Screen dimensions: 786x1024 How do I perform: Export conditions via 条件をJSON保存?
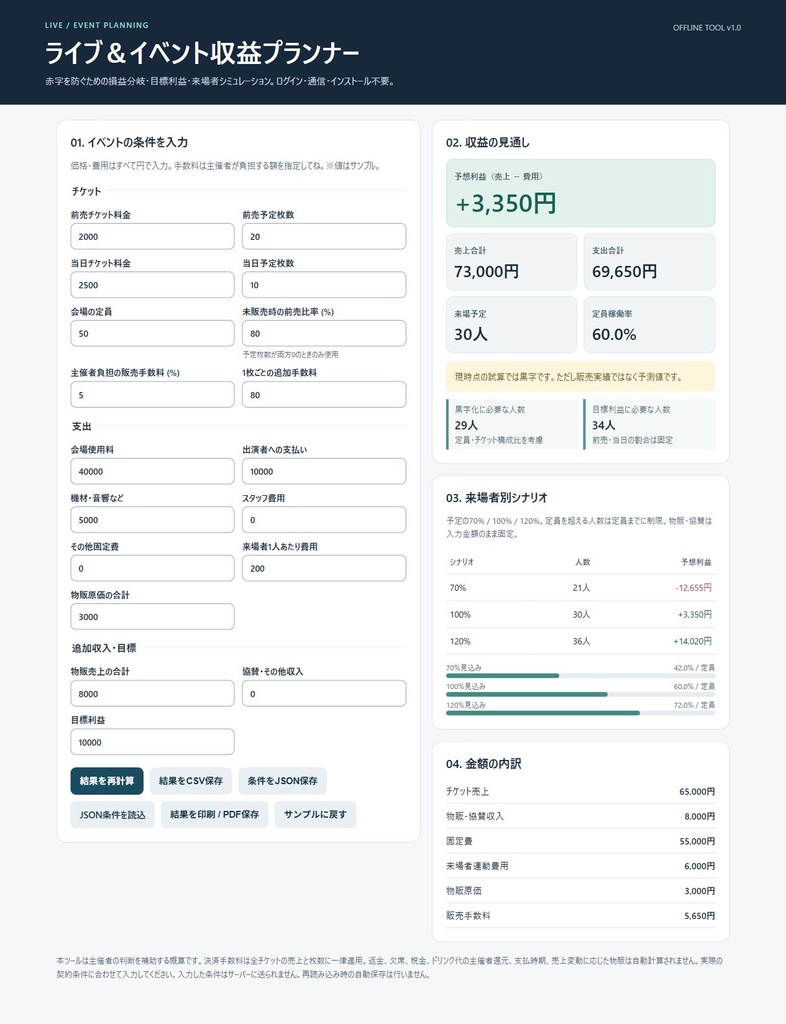point(283,781)
